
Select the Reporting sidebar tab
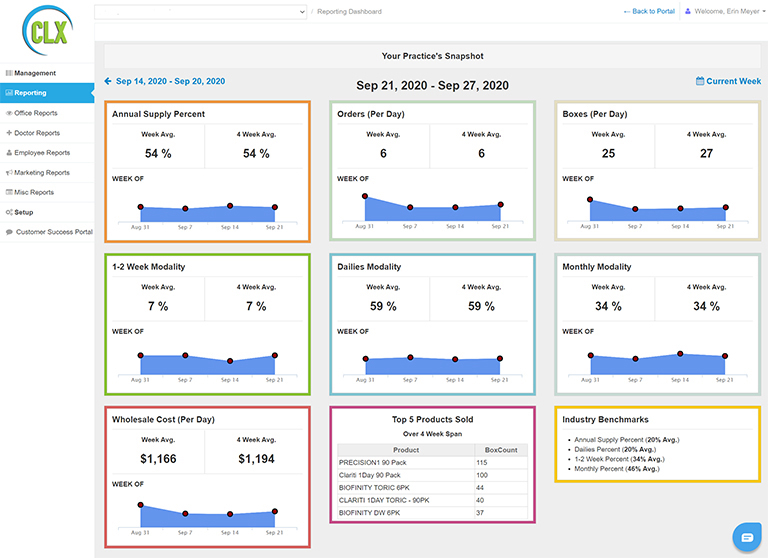pos(47,93)
